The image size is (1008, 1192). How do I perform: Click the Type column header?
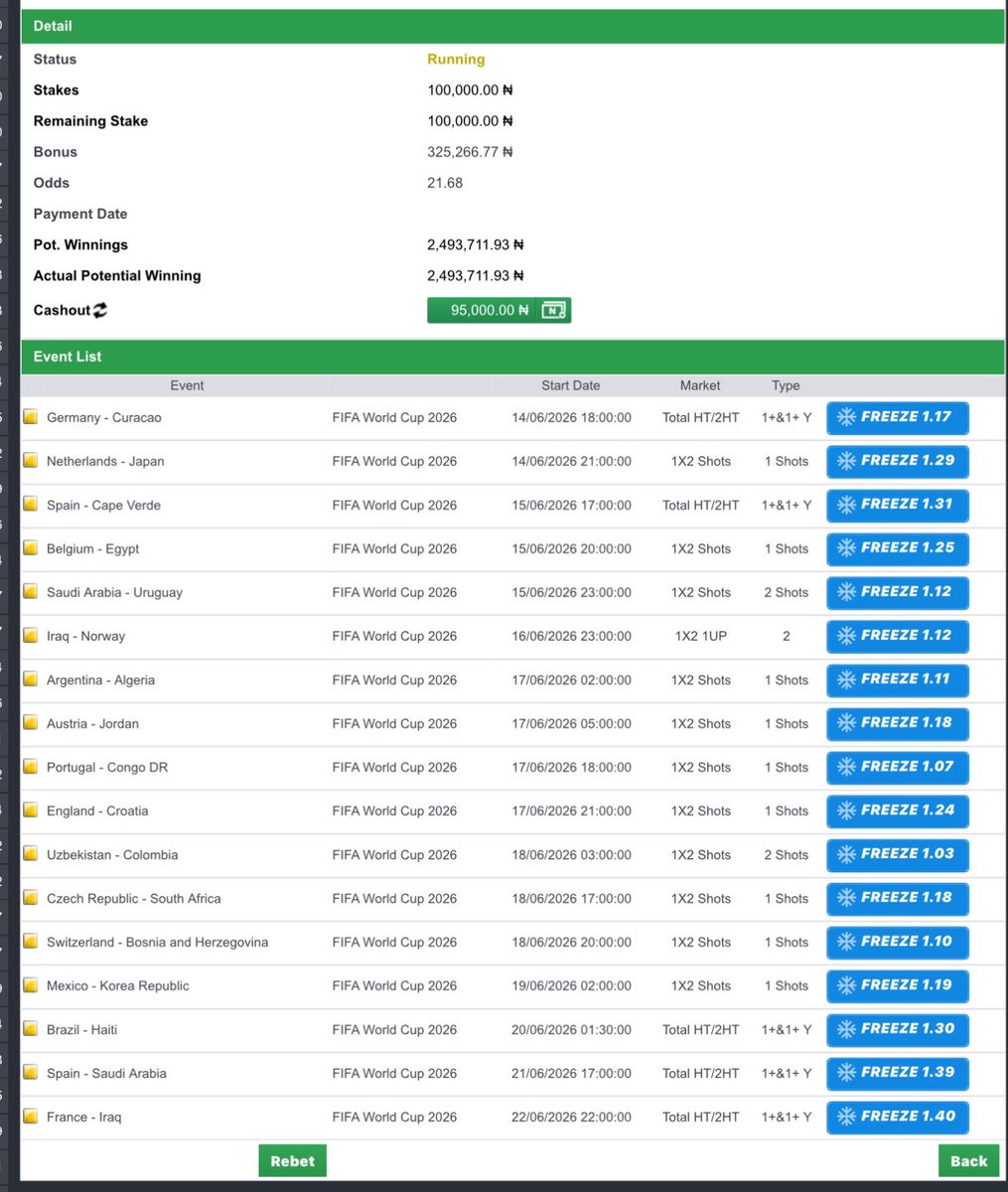786,385
